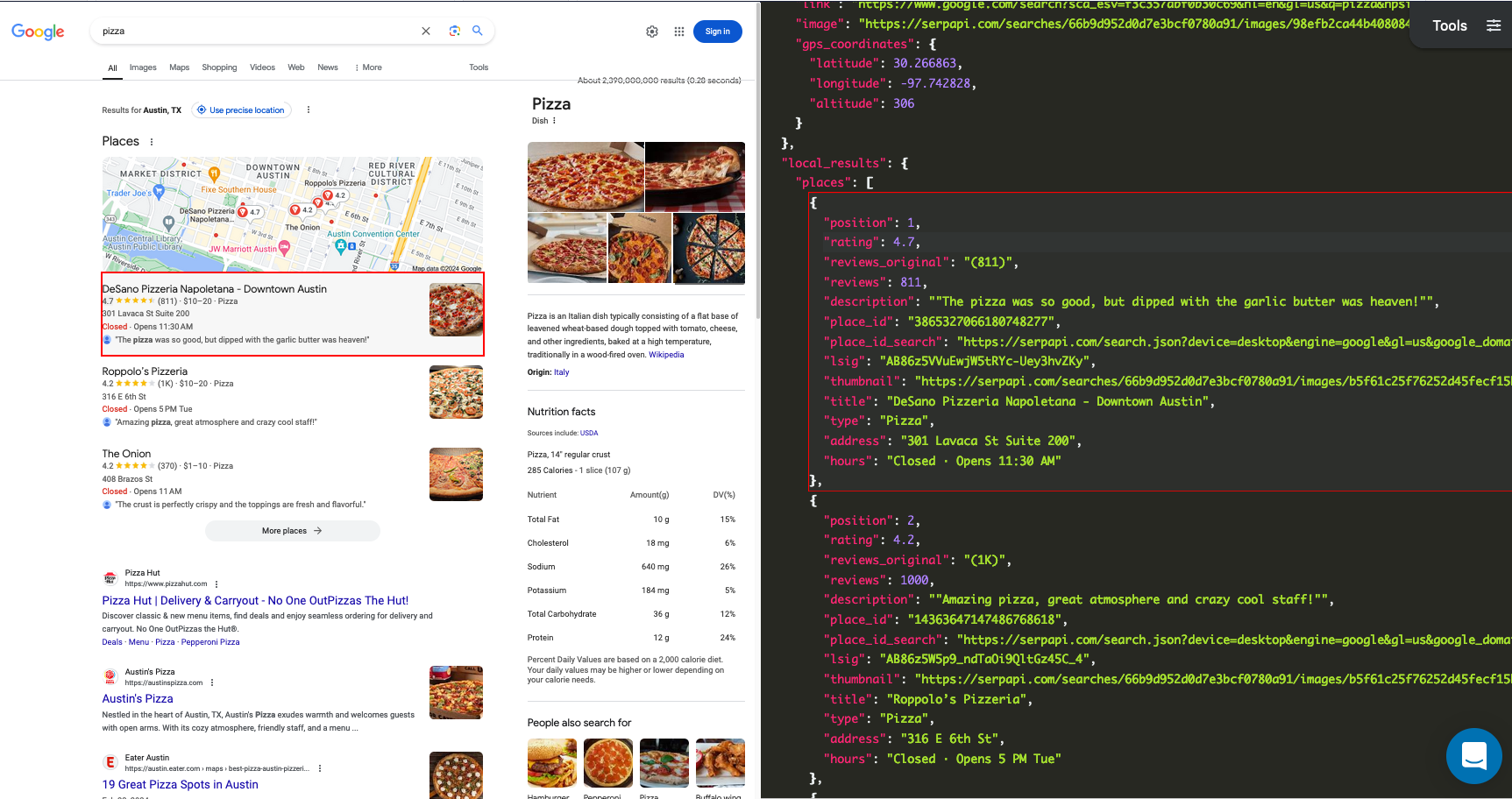Clear the pizza search query
This screenshot has width=1512, height=799.
click(x=426, y=31)
